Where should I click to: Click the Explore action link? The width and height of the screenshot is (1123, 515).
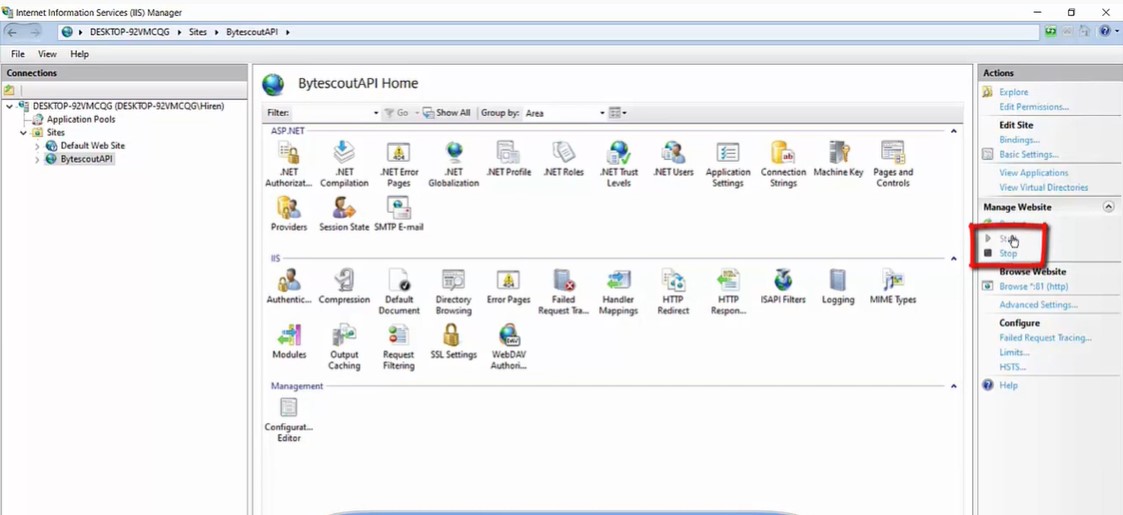(1013, 92)
